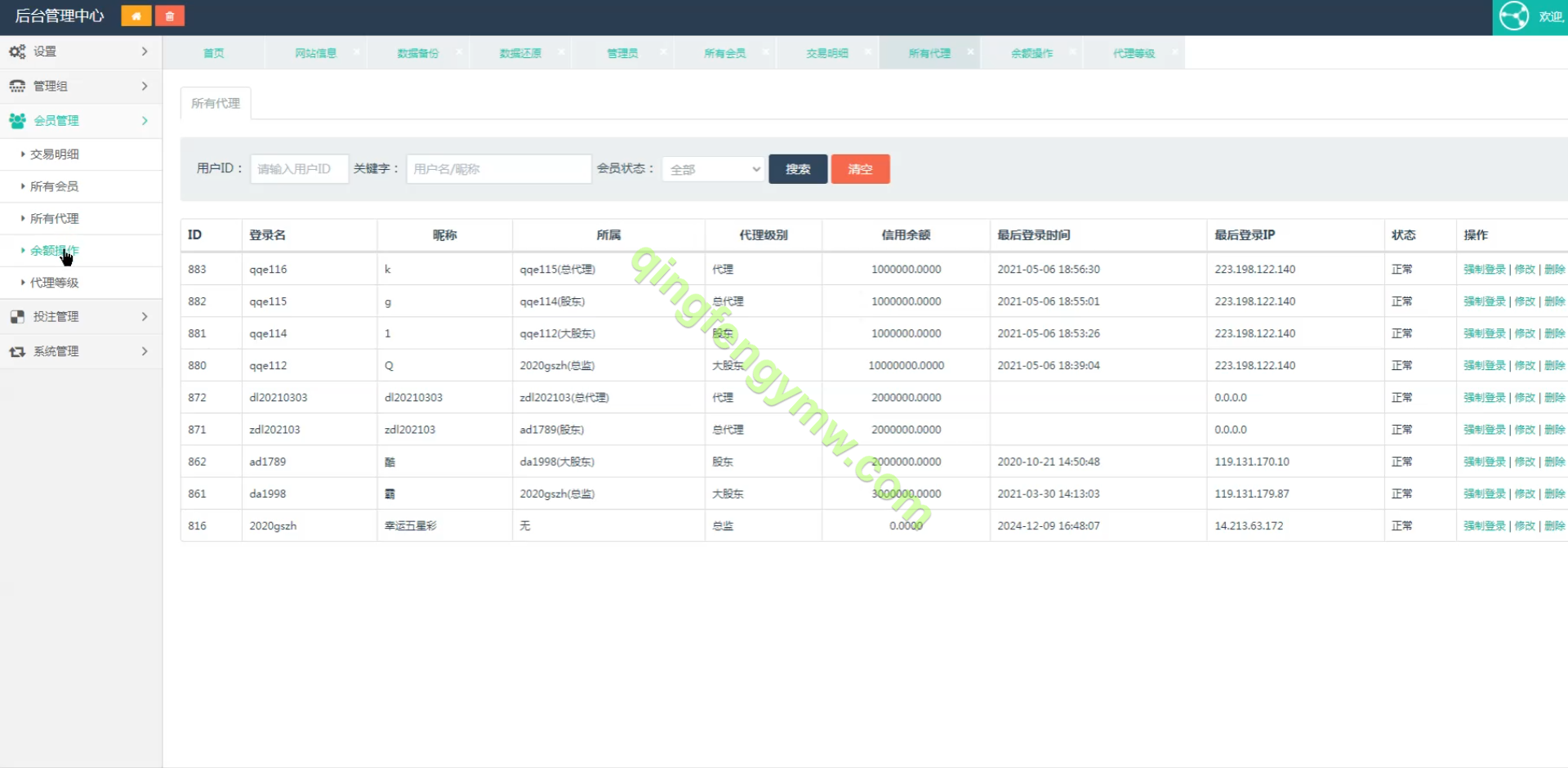Click the red trash icon button

point(170,16)
